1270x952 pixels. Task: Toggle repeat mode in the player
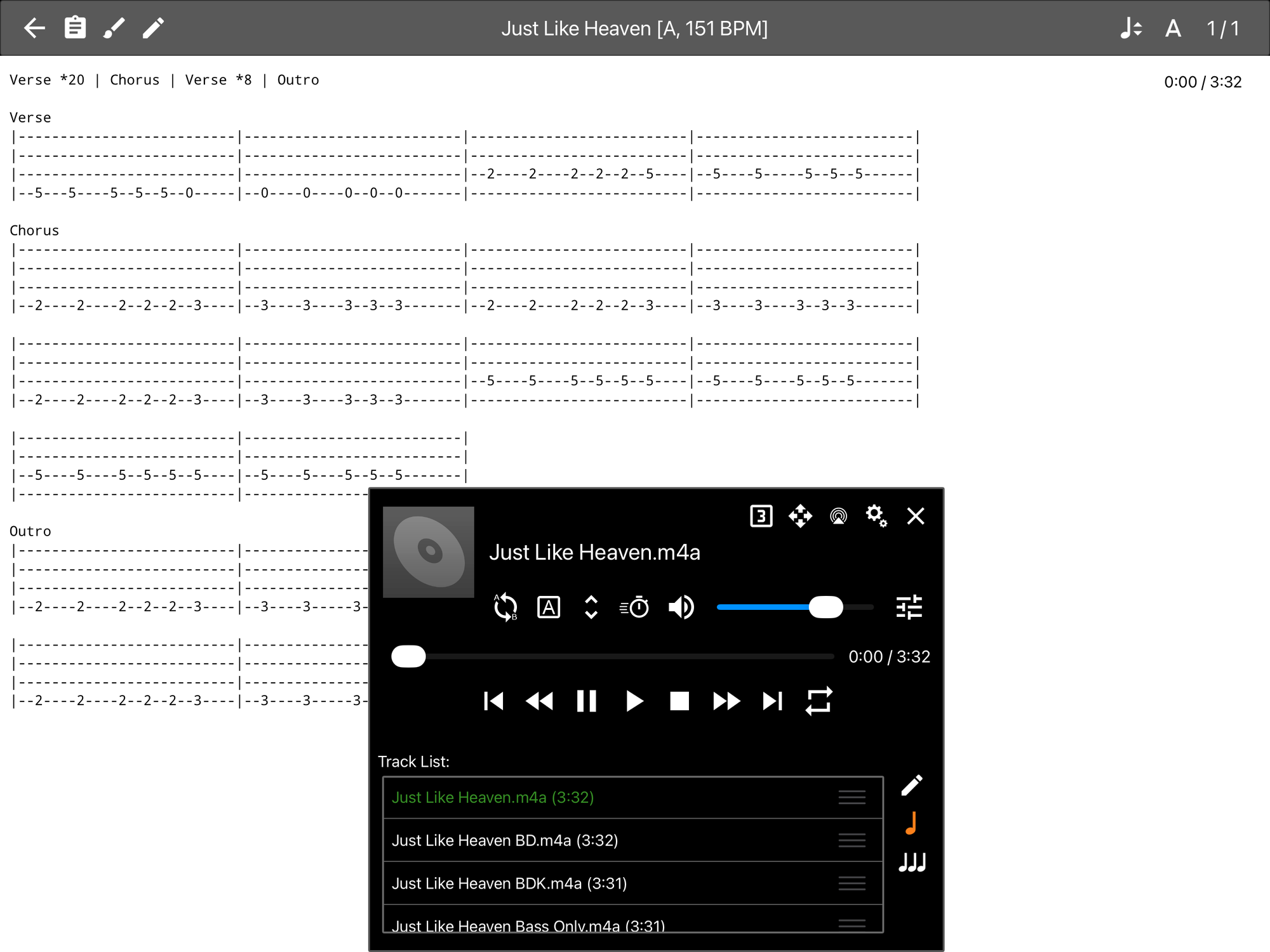[819, 701]
